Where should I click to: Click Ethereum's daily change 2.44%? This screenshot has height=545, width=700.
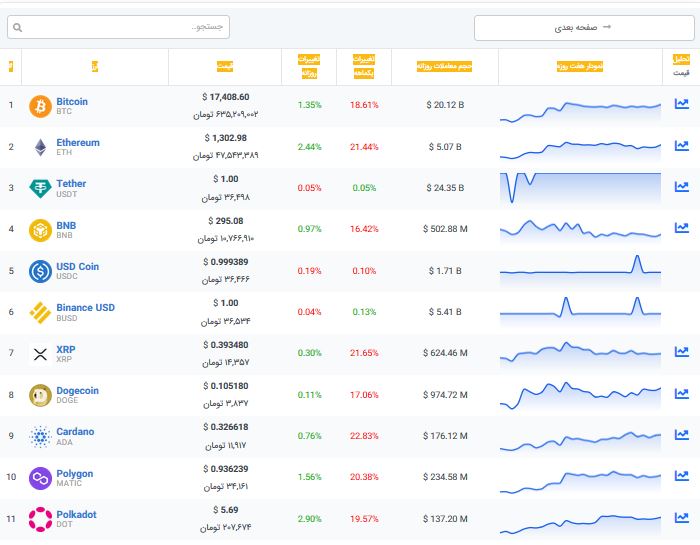point(309,147)
